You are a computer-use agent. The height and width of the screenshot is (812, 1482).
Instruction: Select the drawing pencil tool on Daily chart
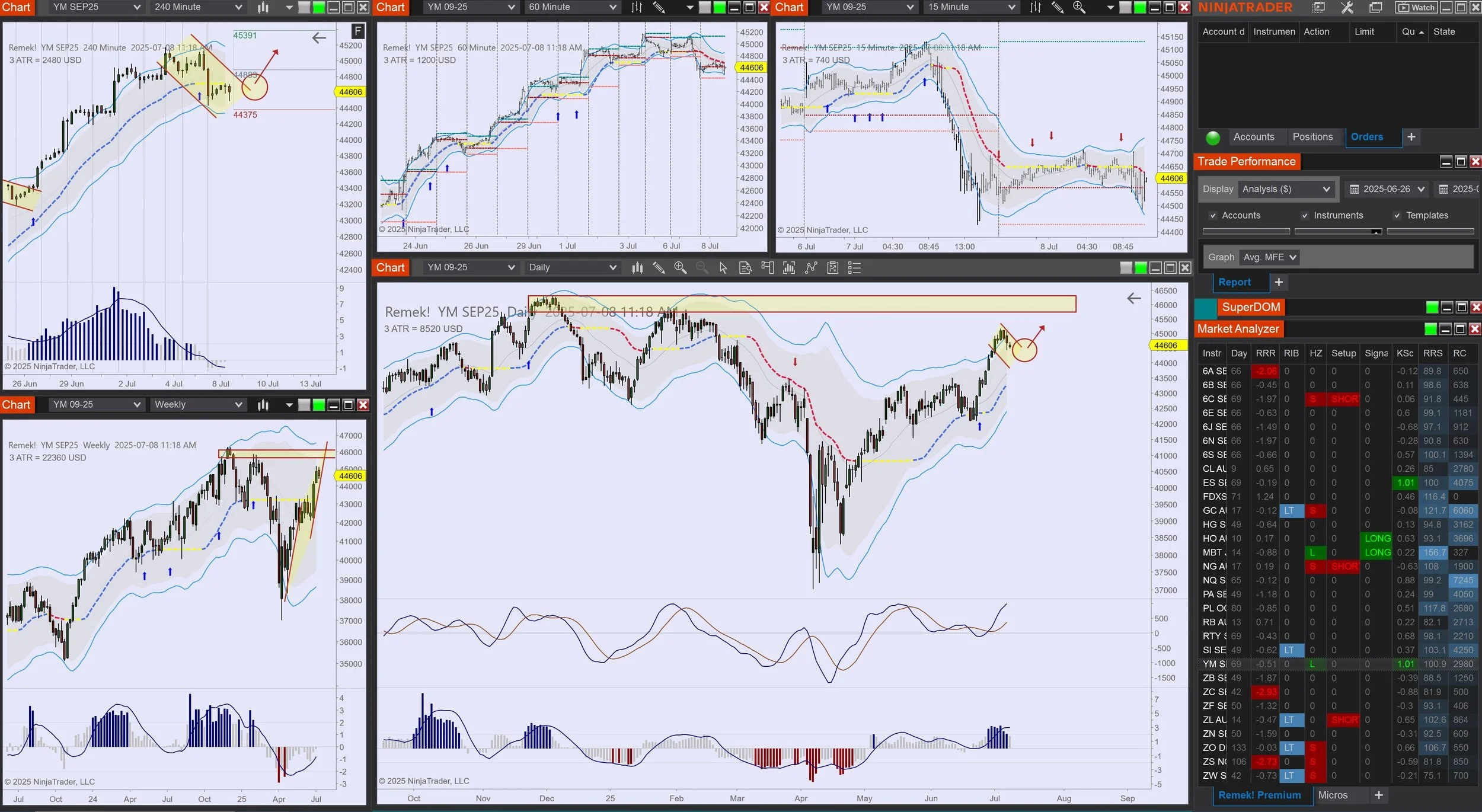(658, 268)
